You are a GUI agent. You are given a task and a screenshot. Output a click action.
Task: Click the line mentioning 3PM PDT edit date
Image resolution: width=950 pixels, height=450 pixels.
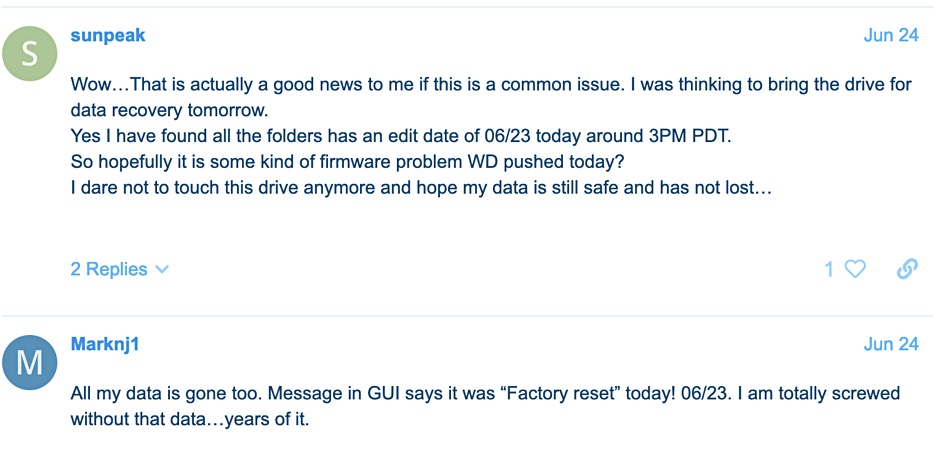tap(401, 136)
